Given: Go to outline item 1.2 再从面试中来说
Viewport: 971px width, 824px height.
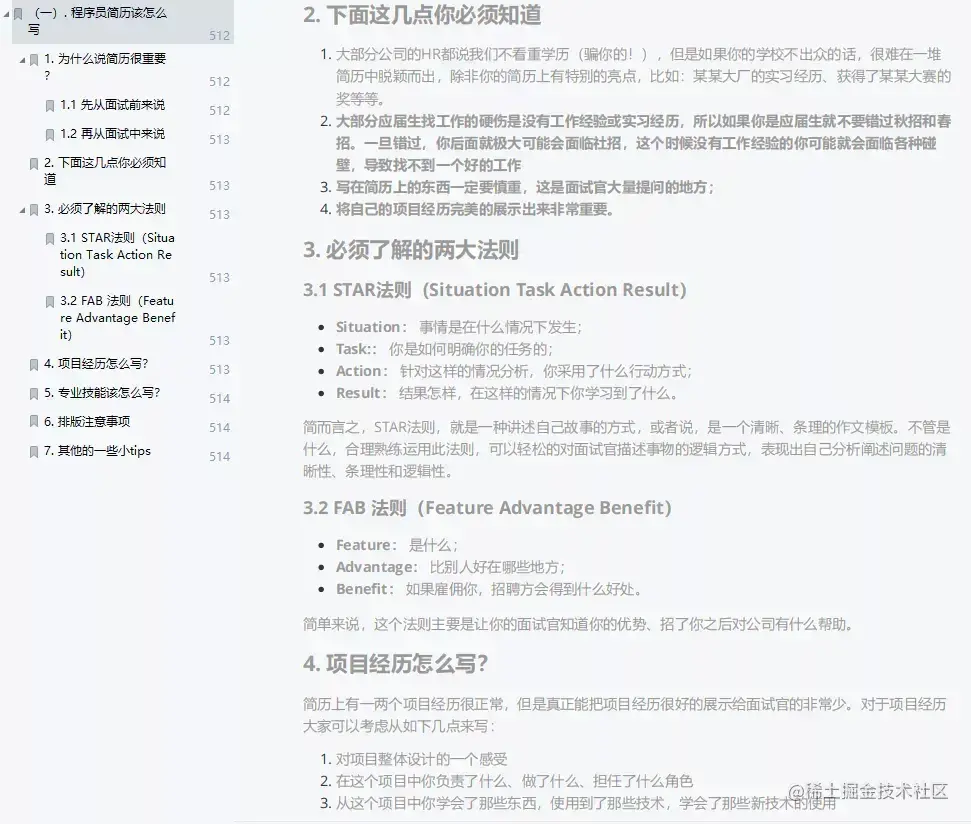Looking at the screenshot, I should point(112,134).
